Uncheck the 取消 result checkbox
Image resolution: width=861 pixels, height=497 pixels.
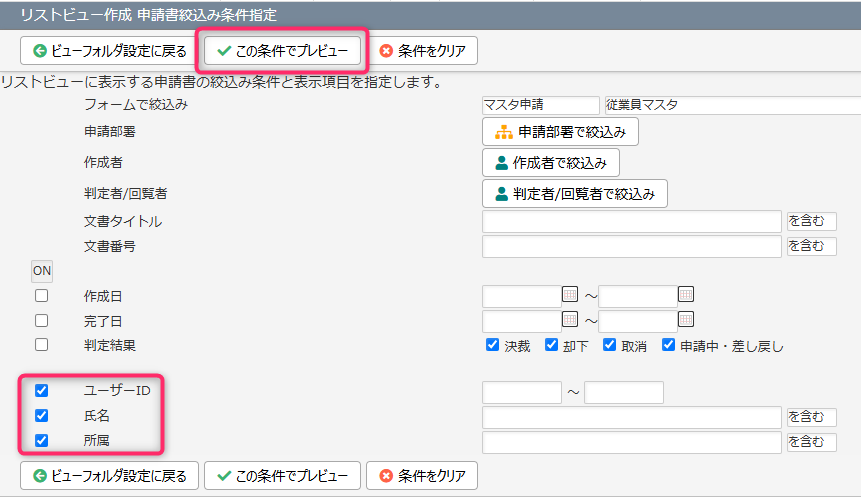[x=610, y=345]
